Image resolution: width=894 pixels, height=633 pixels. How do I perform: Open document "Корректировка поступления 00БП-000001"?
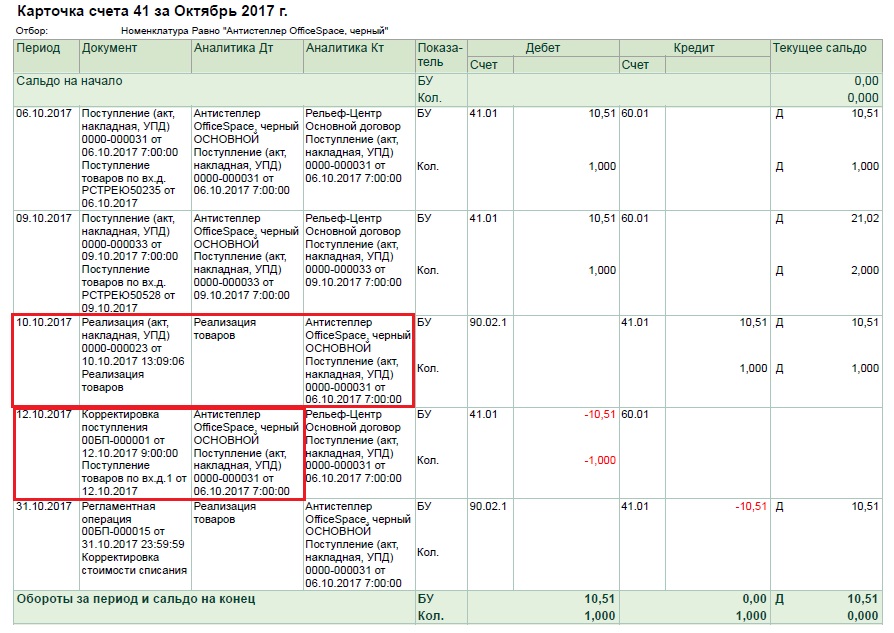pyautogui.click(x=134, y=453)
